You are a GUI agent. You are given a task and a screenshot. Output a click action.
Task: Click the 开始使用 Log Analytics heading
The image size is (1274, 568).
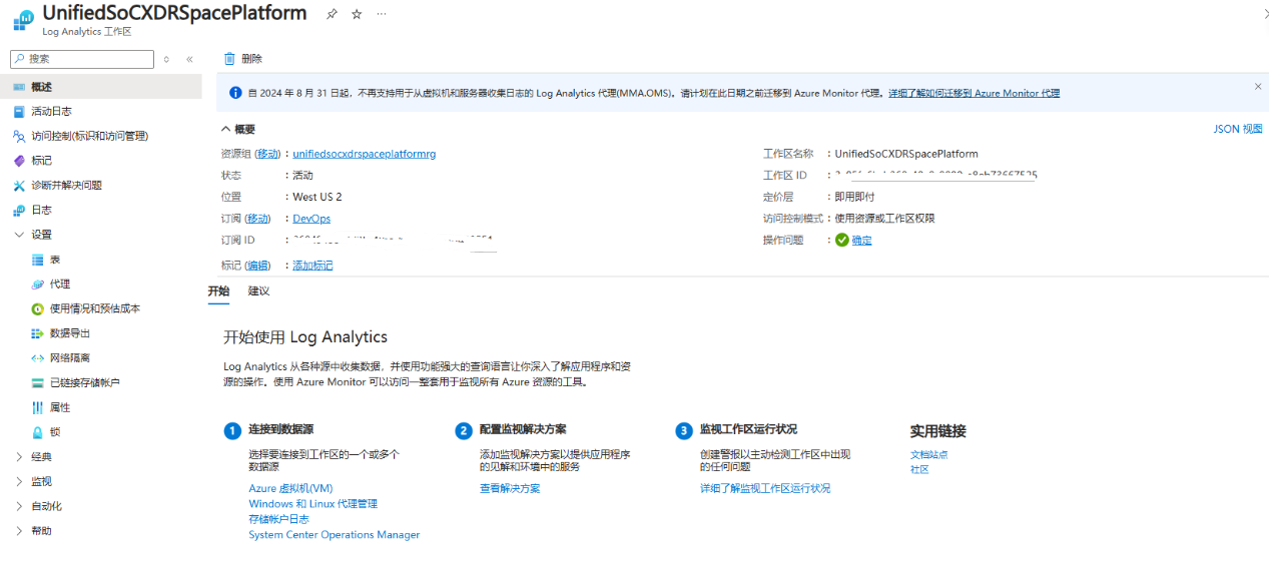pyautogui.click(x=305, y=337)
